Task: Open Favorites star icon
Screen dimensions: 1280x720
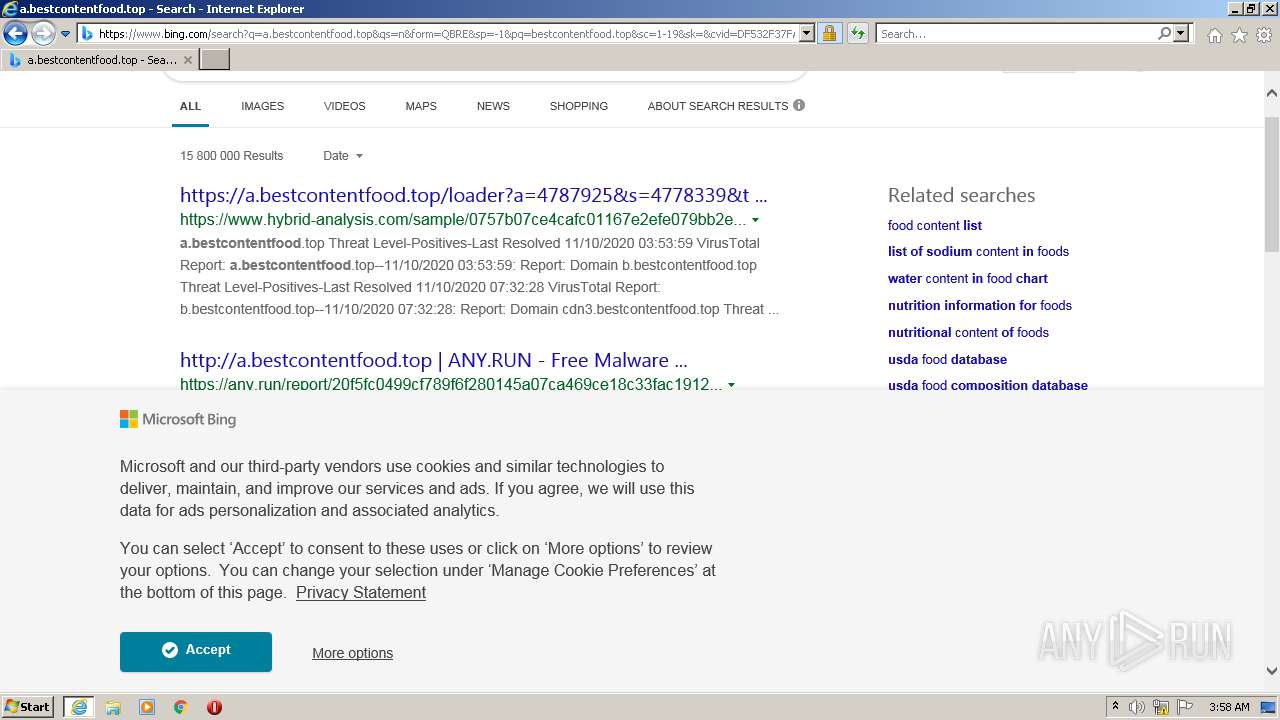Action: coord(1239,35)
